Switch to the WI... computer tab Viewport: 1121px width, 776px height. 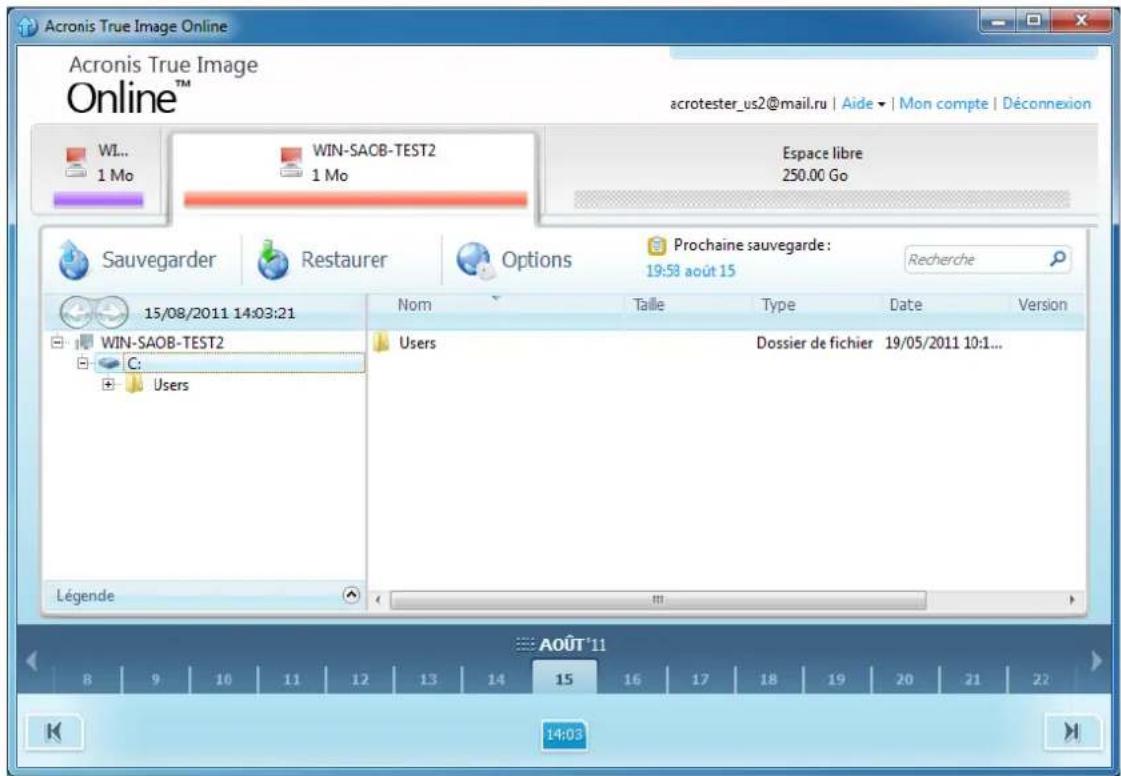97,172
